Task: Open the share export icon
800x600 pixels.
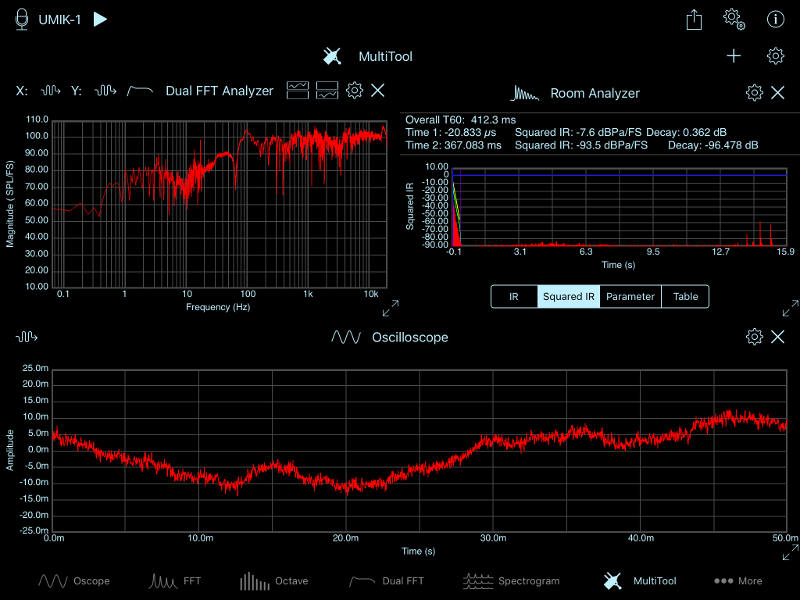Action: (695, 19)
